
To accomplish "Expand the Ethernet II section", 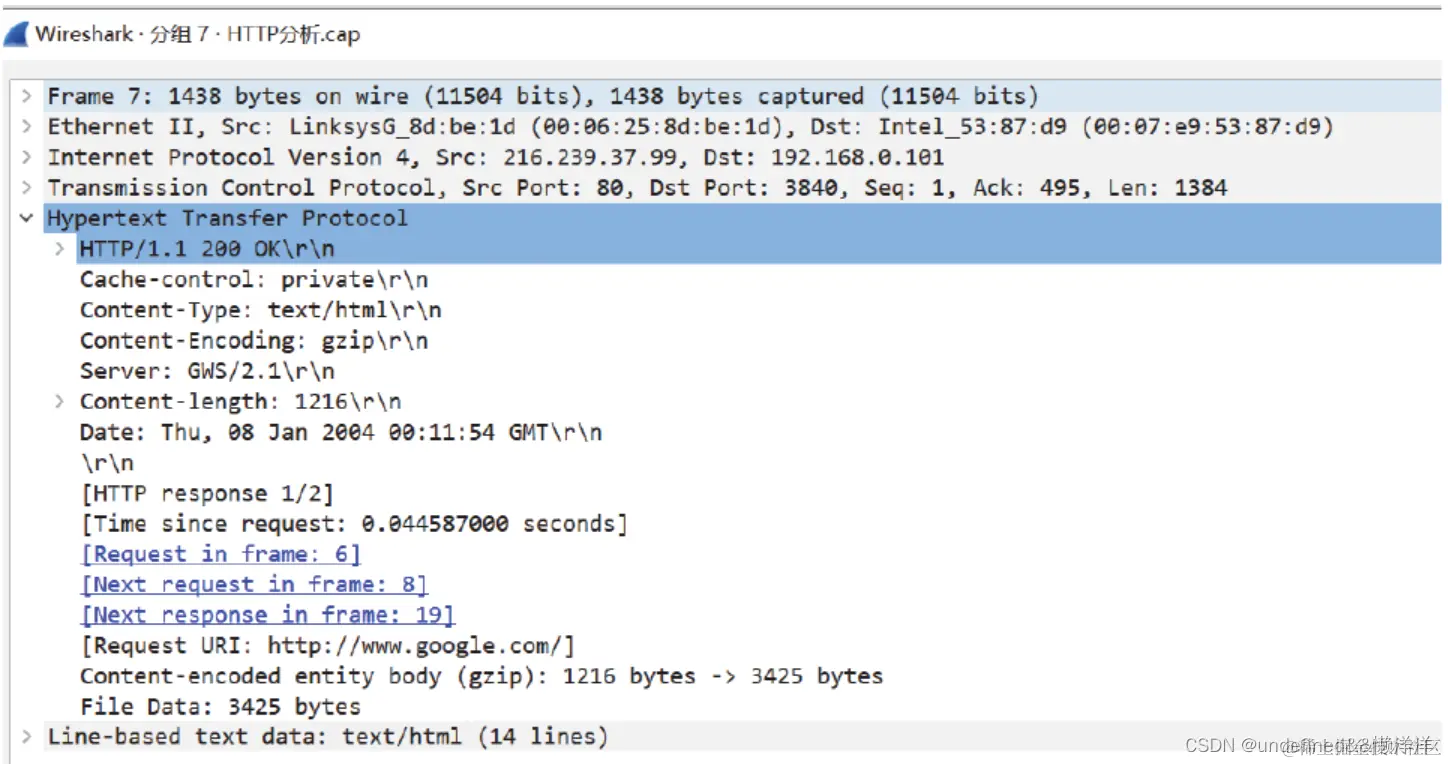I will point(27,127).
